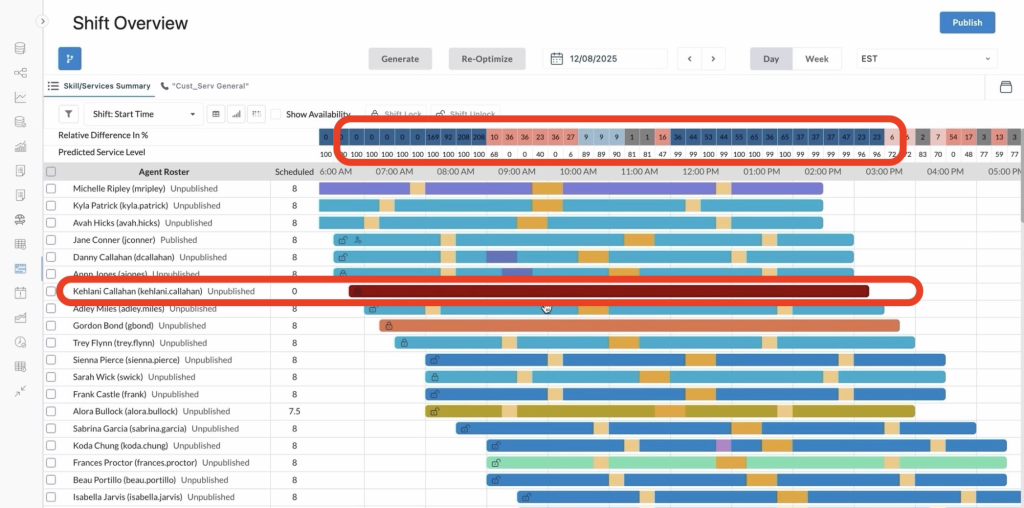Go to the next day arrow
The width and height of the screenshot is (1024, 508).
tap(713, 59)
